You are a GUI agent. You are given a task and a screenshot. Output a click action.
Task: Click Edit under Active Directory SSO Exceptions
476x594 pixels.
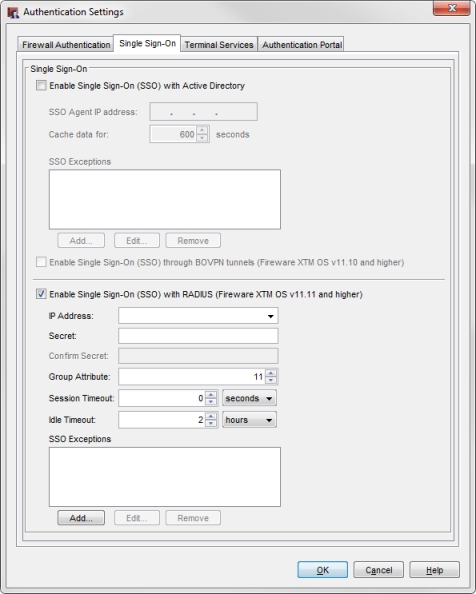click(137, 241)
